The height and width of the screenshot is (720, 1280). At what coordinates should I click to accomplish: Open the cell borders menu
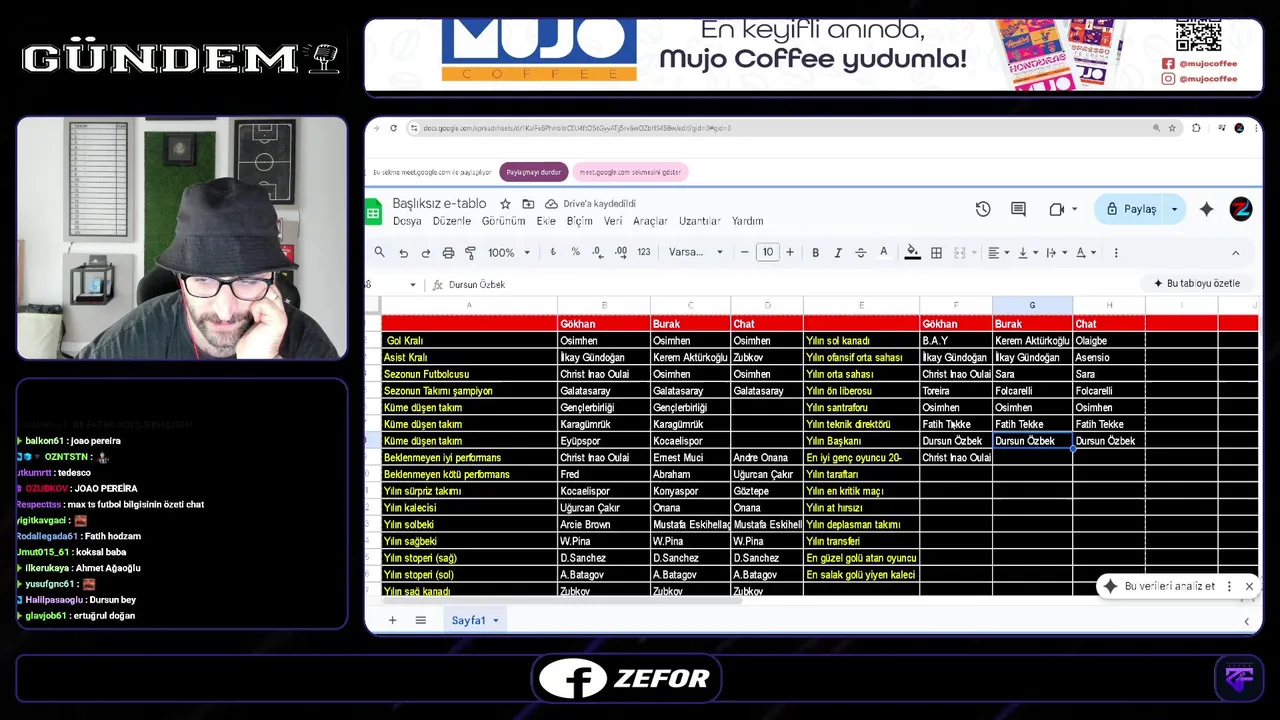(936, 253)
